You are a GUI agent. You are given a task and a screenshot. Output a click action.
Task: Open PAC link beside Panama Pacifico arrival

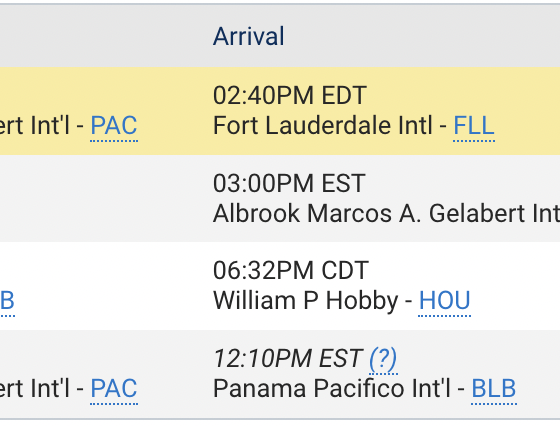[x=114, y=389]
